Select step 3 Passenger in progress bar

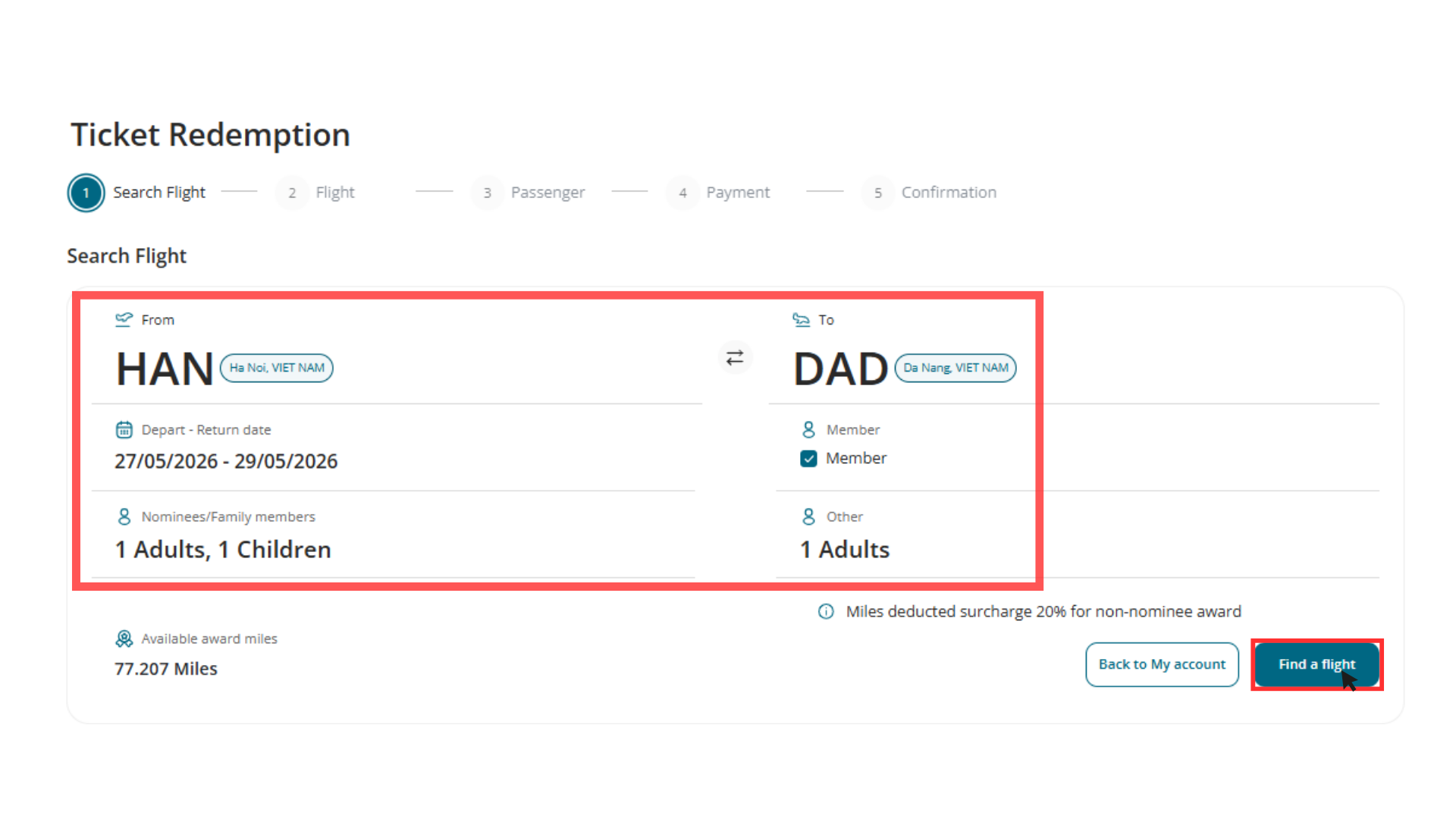(529, 193)
